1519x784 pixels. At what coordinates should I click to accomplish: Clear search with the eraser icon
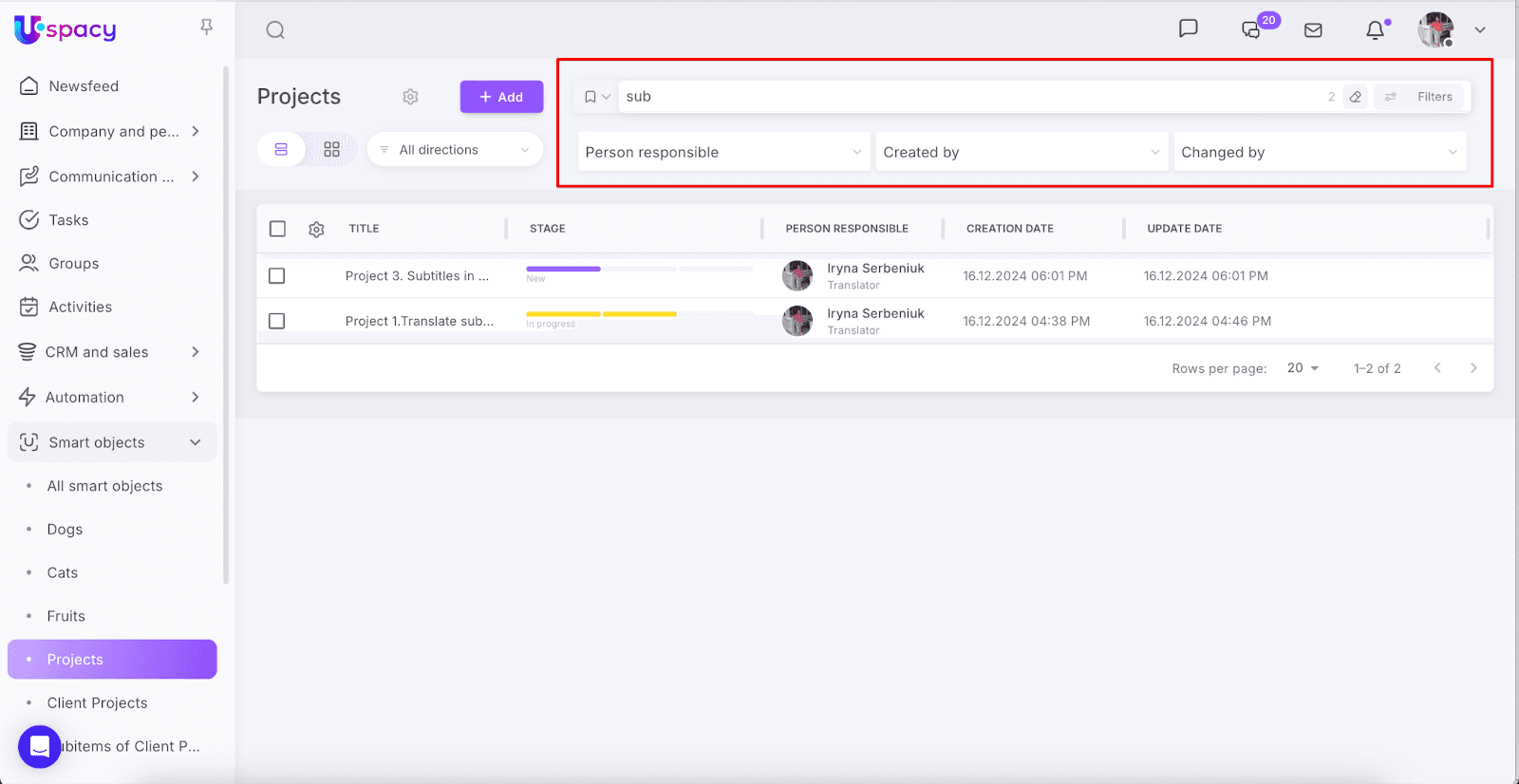click(x=1356, y=97)
